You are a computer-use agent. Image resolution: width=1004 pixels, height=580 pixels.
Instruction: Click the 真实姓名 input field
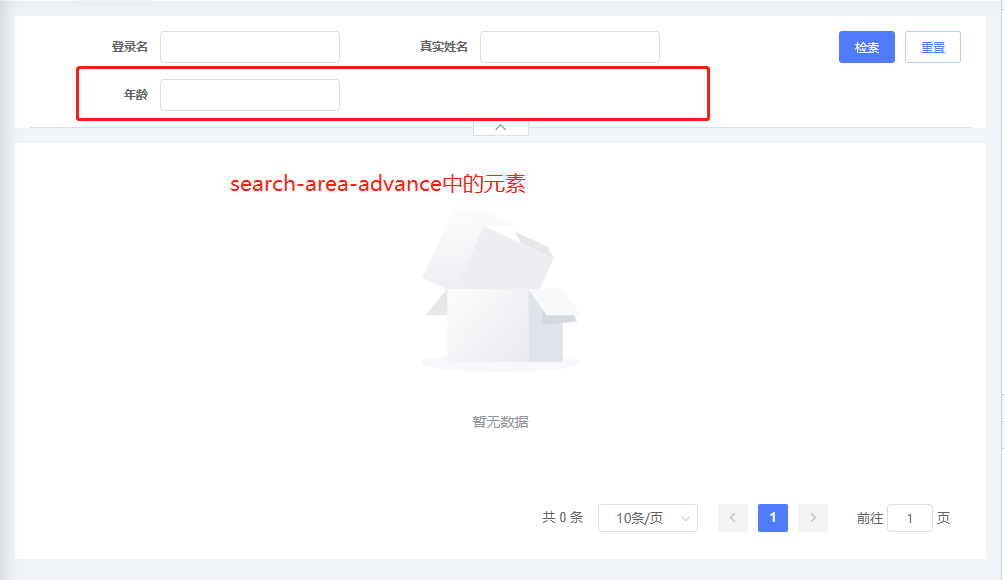pyautogui.click(x=570, y=46)
